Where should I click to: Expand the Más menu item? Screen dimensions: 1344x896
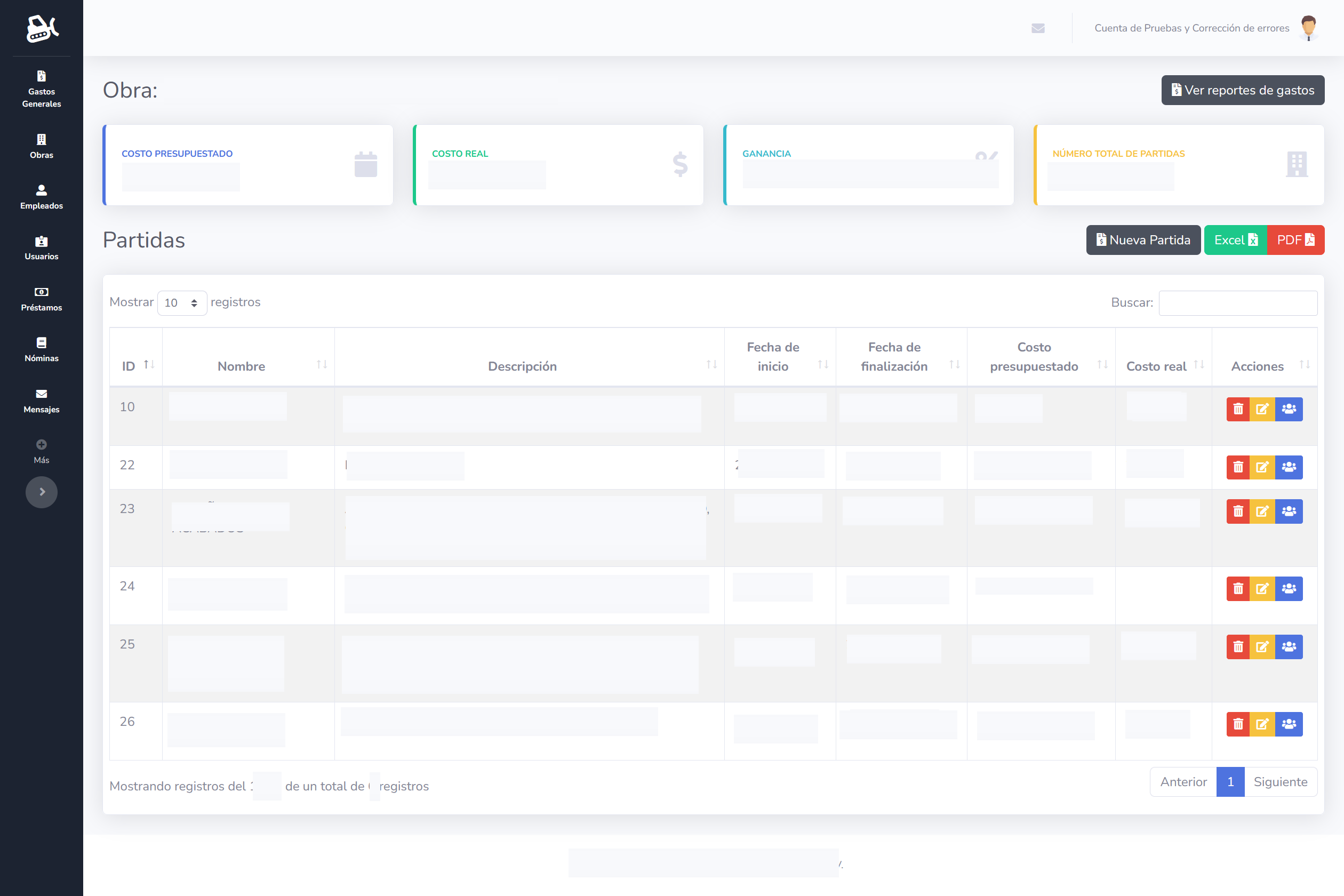click(41, 451)
